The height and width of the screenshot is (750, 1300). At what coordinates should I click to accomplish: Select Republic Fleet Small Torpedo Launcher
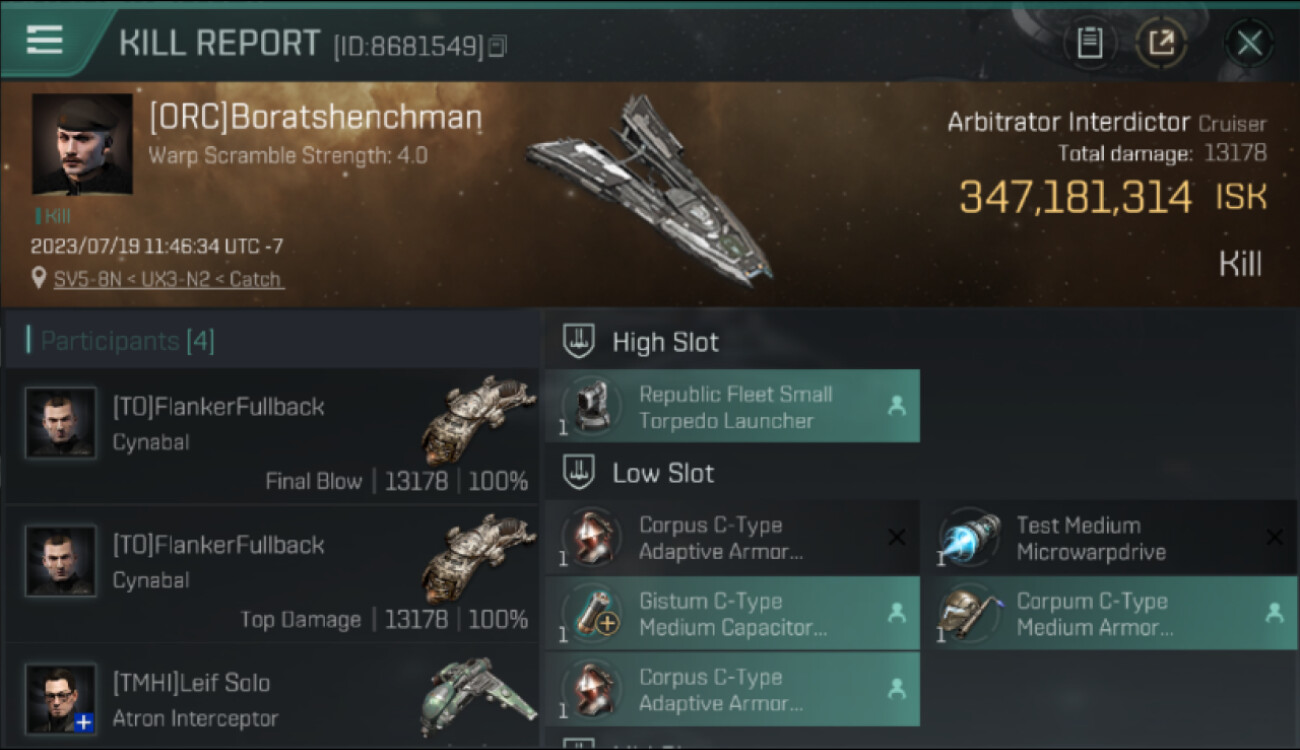(x=733, y=407)
